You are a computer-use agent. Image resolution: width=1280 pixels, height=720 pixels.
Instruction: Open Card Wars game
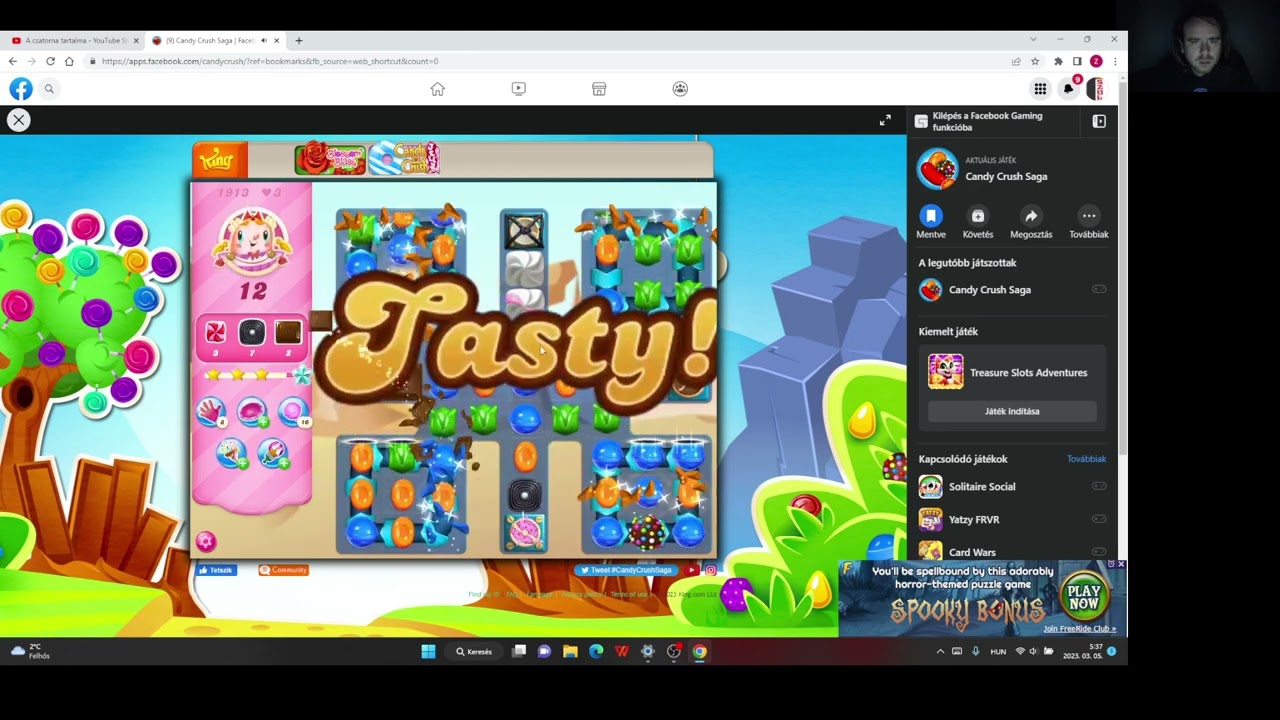point(1012,552)
